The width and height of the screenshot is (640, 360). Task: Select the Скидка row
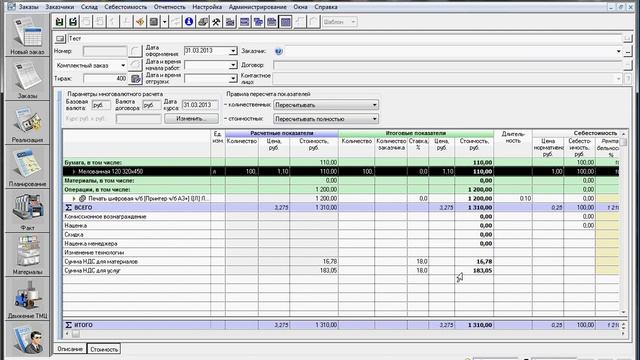coord(341,234)
